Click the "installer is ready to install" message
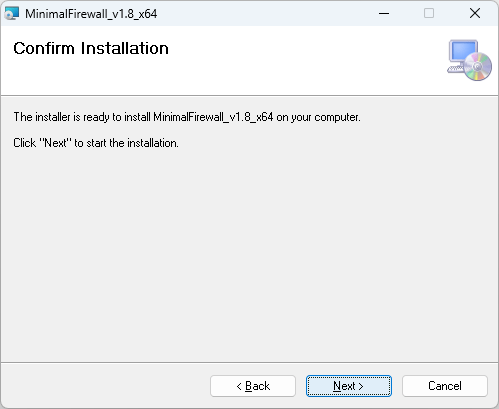This screenshot has width=499, height=409. click(187, 117)
